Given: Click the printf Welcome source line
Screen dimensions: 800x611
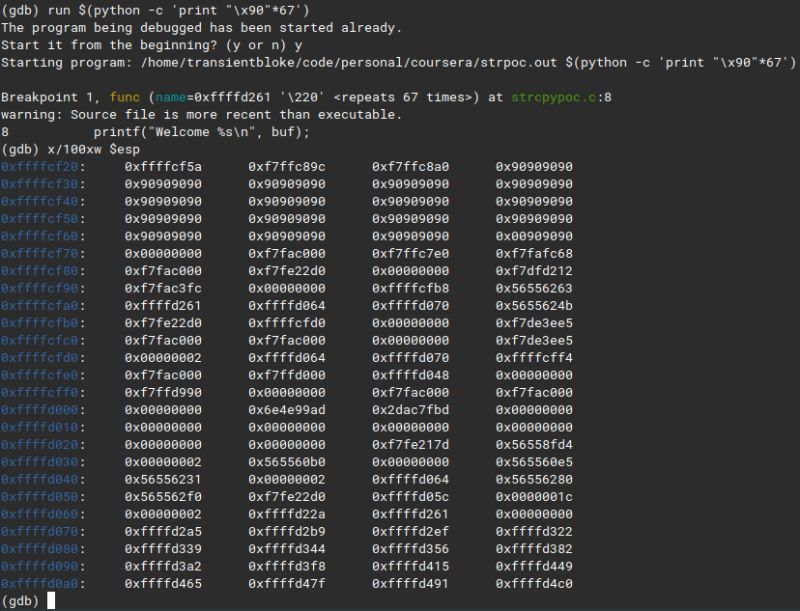Looking at the screenshot, I should pyautogui.click(x=202, y=132).
